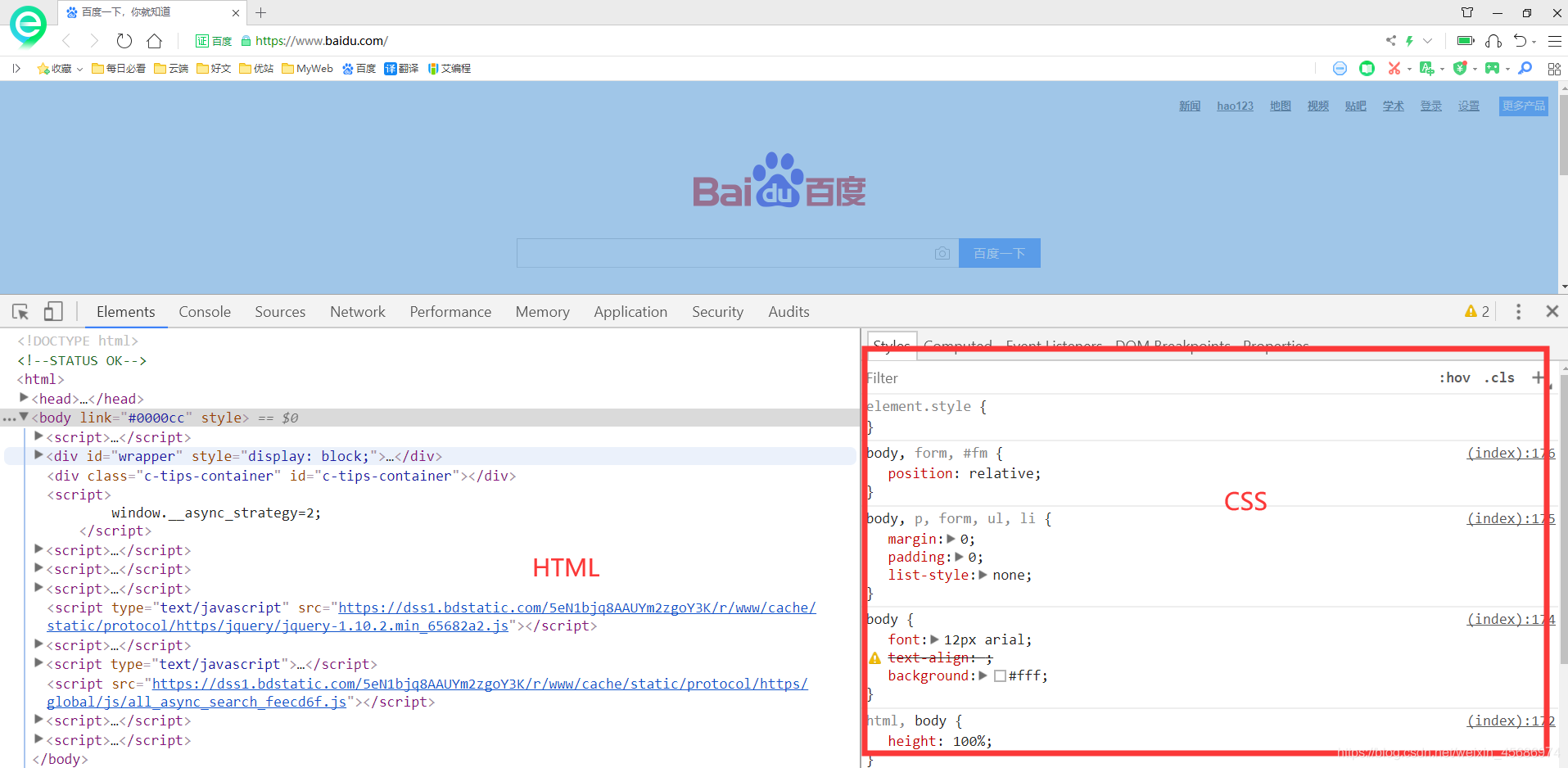Screen dimensions: 1568x768
Task: Open the 翻译 bookmark
Action: 401,69
